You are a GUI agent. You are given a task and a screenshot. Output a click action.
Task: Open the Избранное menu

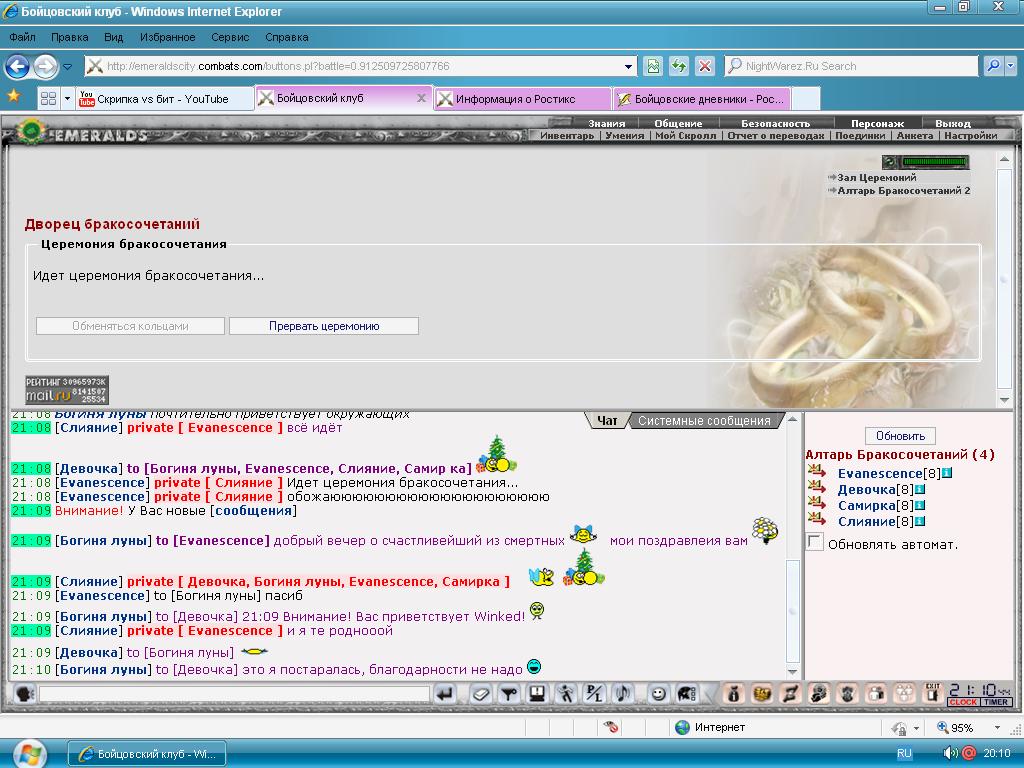pyautogui.click(x=167, y=37)
